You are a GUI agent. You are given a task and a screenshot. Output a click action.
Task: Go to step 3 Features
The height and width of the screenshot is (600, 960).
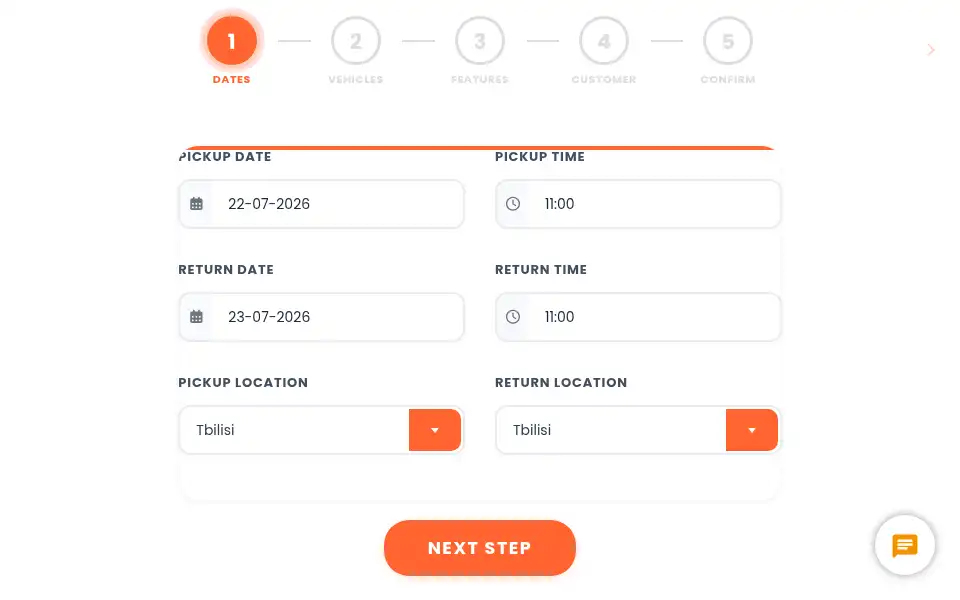pyautogui.click(x=480, y=41)
